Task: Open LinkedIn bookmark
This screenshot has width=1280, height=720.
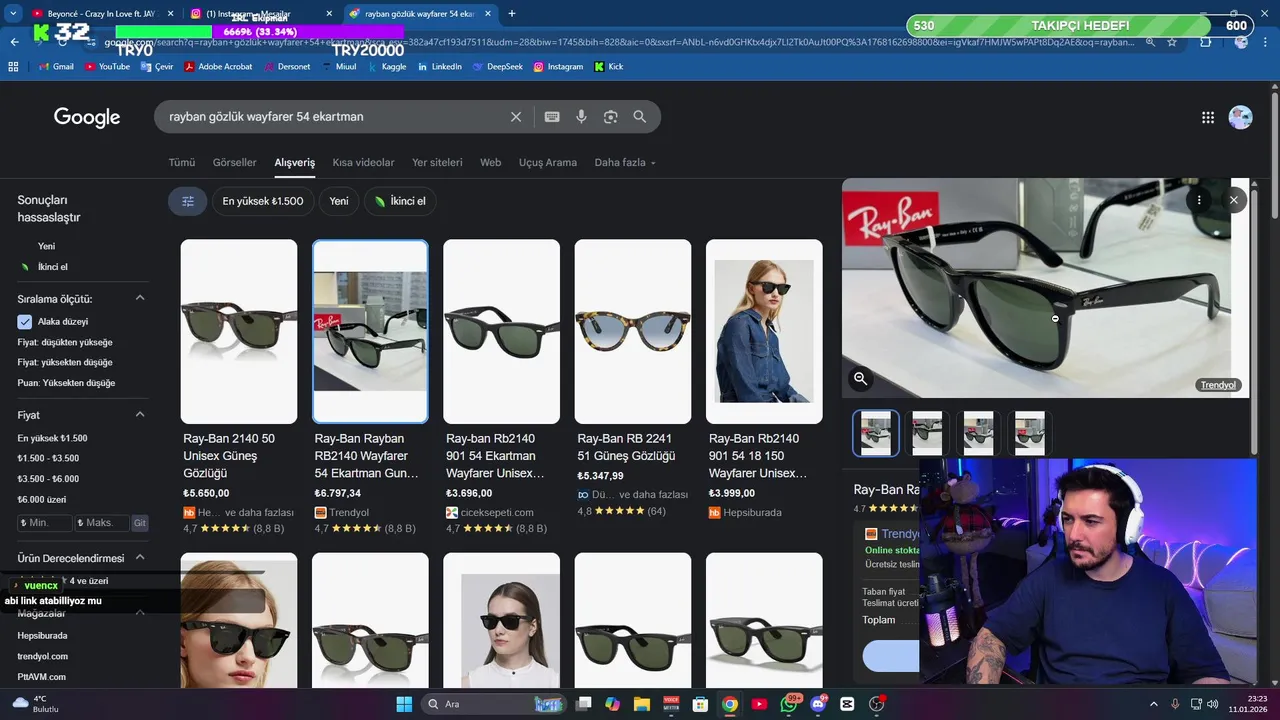Action: point(439,67)
